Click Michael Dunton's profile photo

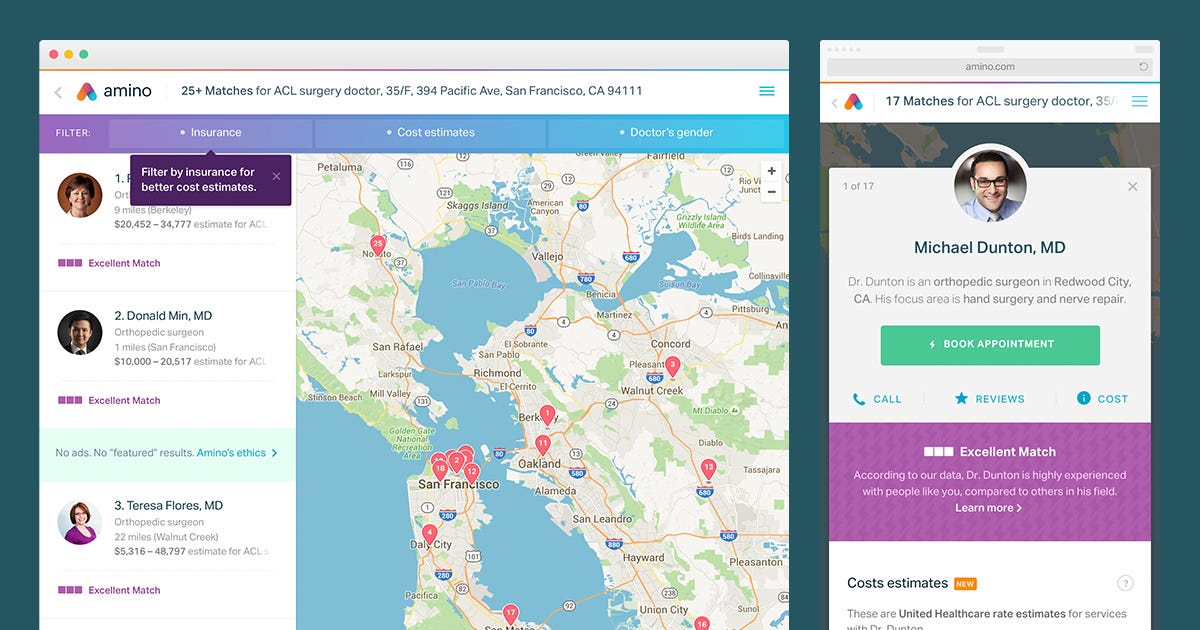[x=990, y=185]
